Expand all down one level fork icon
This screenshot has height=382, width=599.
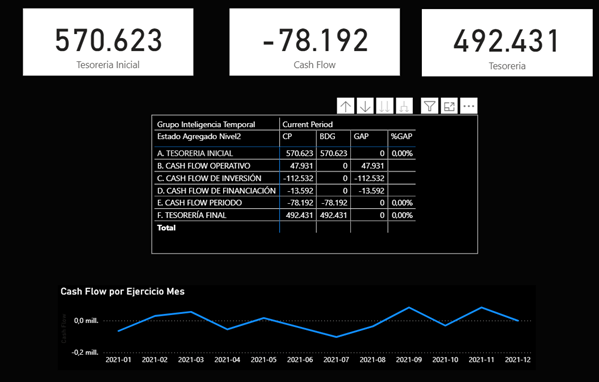coord(404,106)
